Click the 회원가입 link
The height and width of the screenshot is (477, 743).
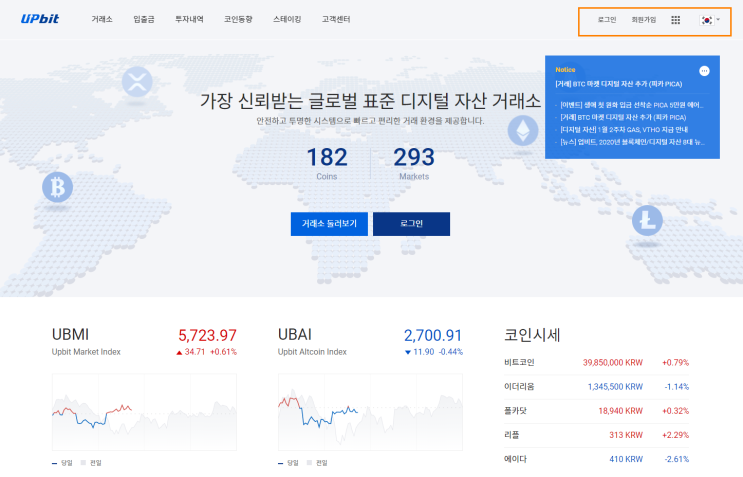tap(643, 20)
